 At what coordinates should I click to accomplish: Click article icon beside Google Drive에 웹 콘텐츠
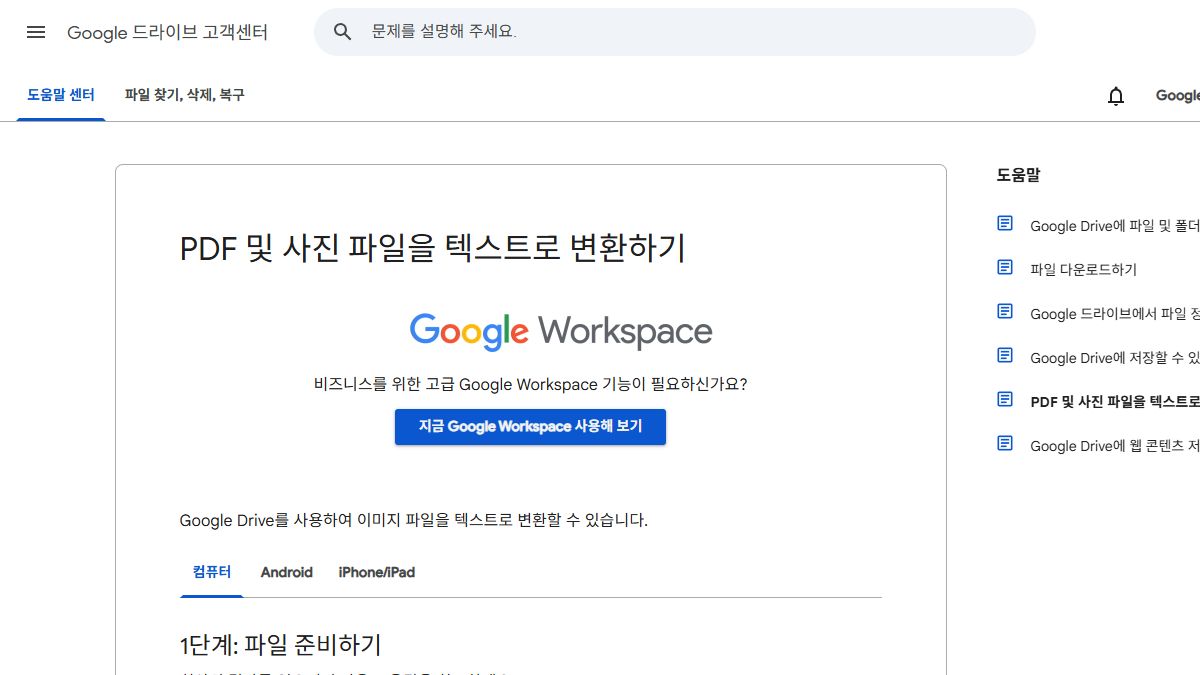point(1005,444)
